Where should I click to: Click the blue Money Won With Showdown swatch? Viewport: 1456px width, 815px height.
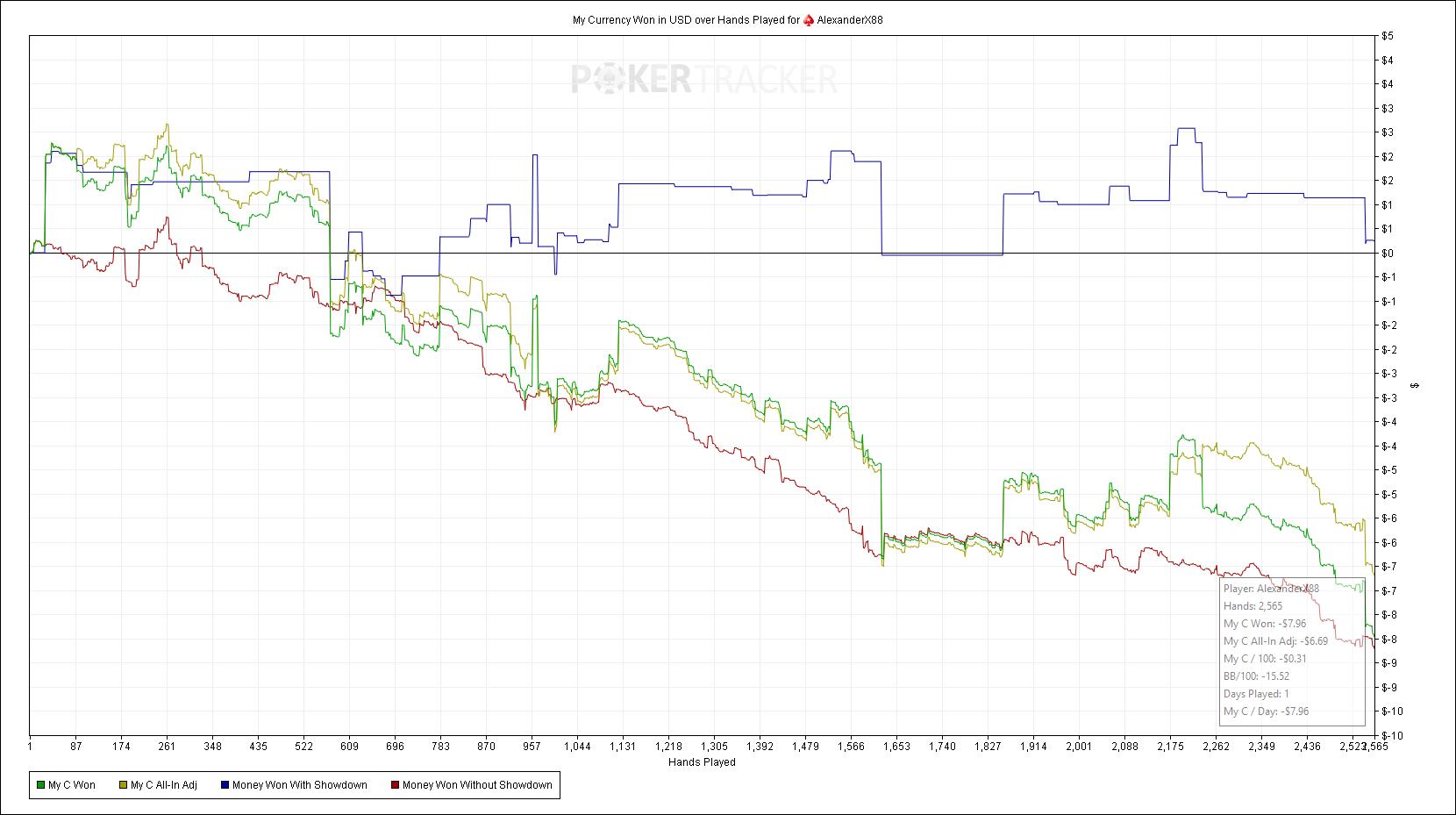pos(225,785)
